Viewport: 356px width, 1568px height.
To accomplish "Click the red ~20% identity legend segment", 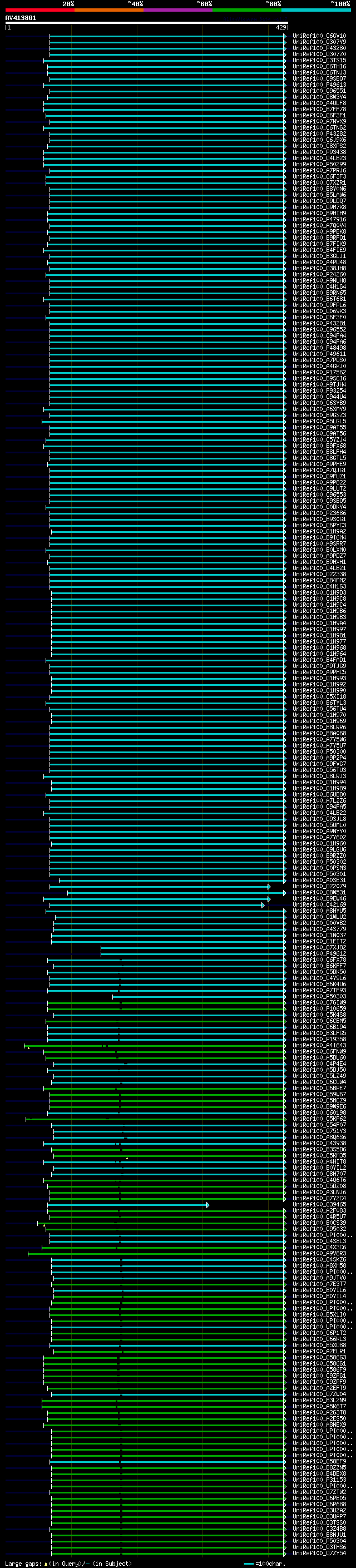I will (39, 10).
